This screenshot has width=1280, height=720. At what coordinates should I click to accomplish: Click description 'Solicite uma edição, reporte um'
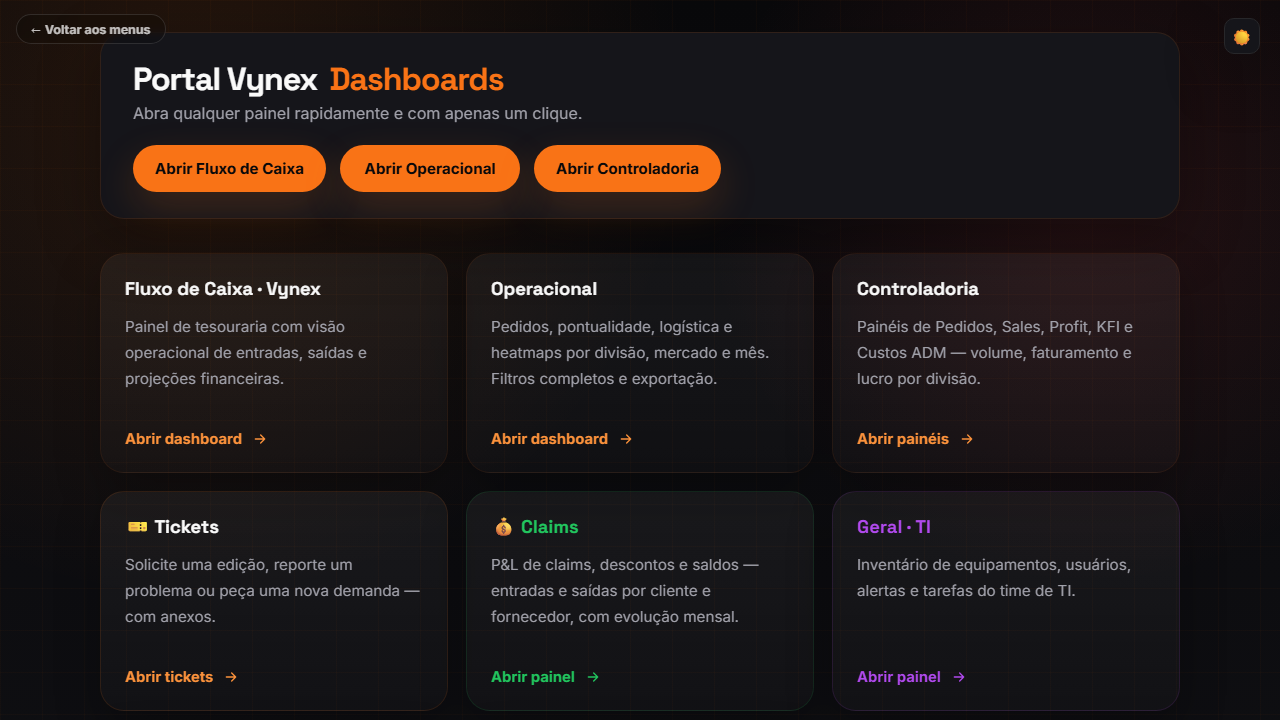[239, 565]
